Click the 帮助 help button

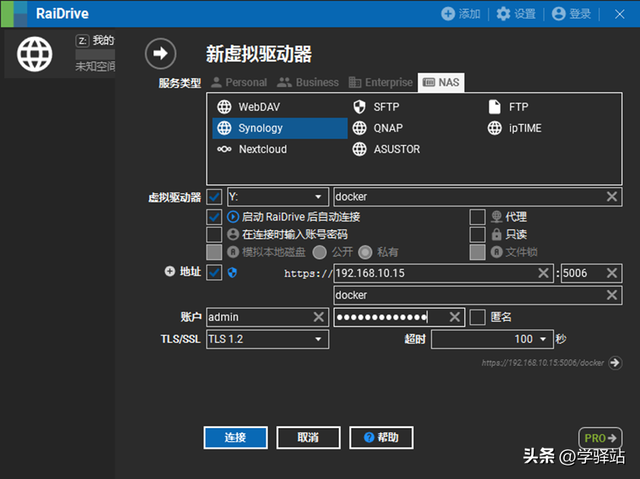pyautogui.click(x=381, y=437)
